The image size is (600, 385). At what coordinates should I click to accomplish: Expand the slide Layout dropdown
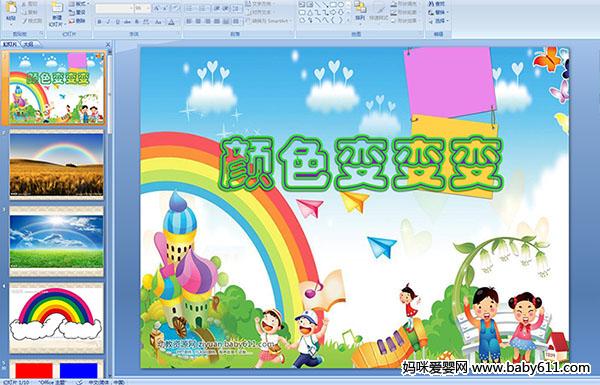pos(78,4)
